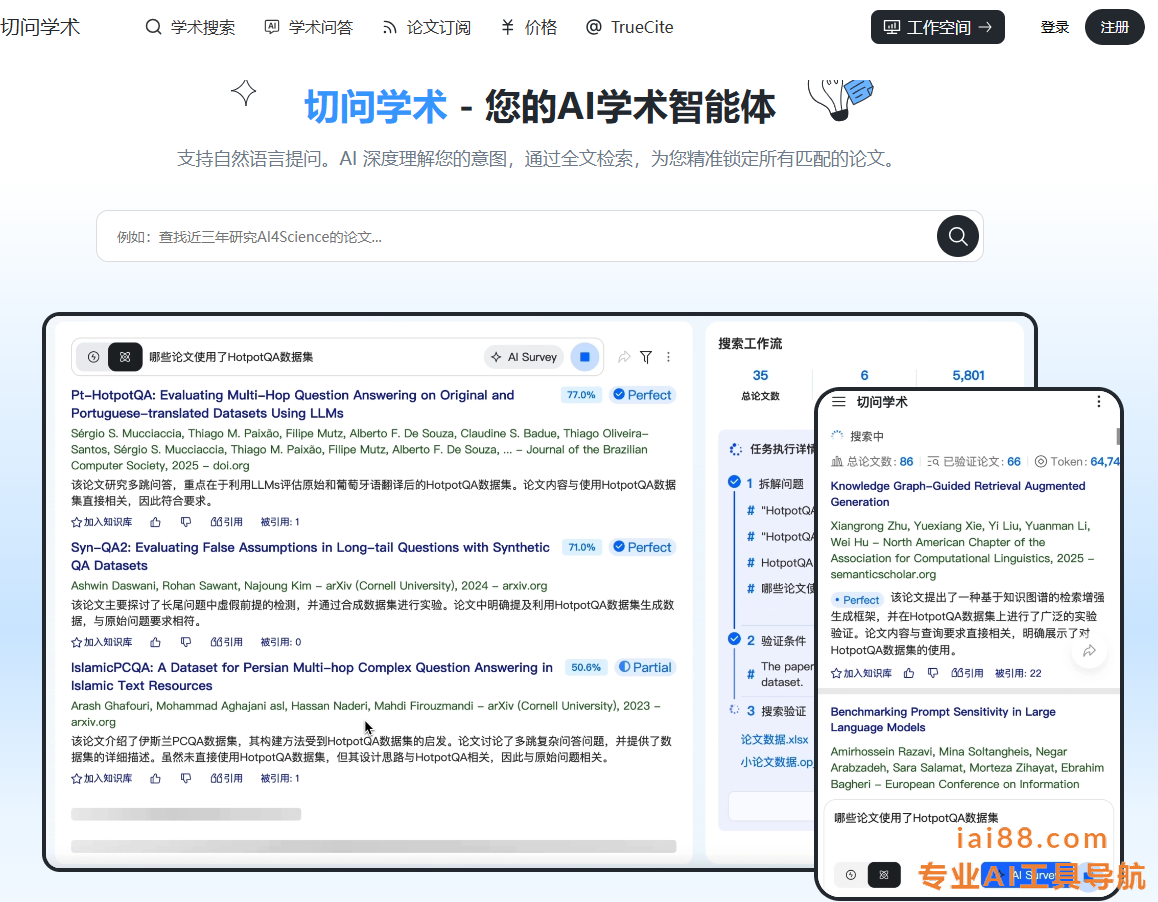Thumbs-up the Pt-HotpotQA paper result
Image resolution: width=1158 pixels, height=902 pixels.
pyautogui.click(x=155, y=522)
